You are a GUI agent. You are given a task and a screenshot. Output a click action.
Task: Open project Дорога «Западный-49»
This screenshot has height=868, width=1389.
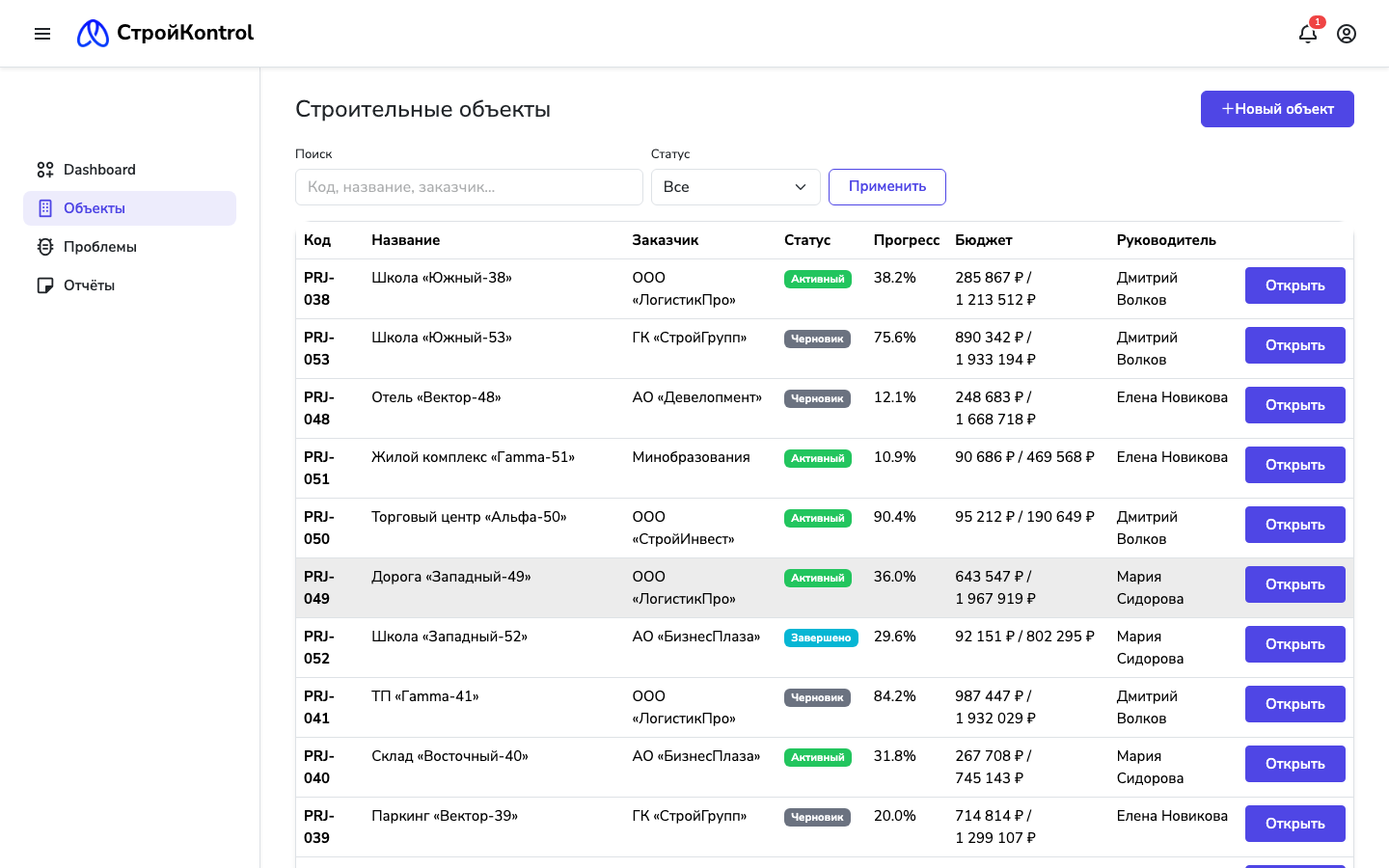pos(1294,584)
